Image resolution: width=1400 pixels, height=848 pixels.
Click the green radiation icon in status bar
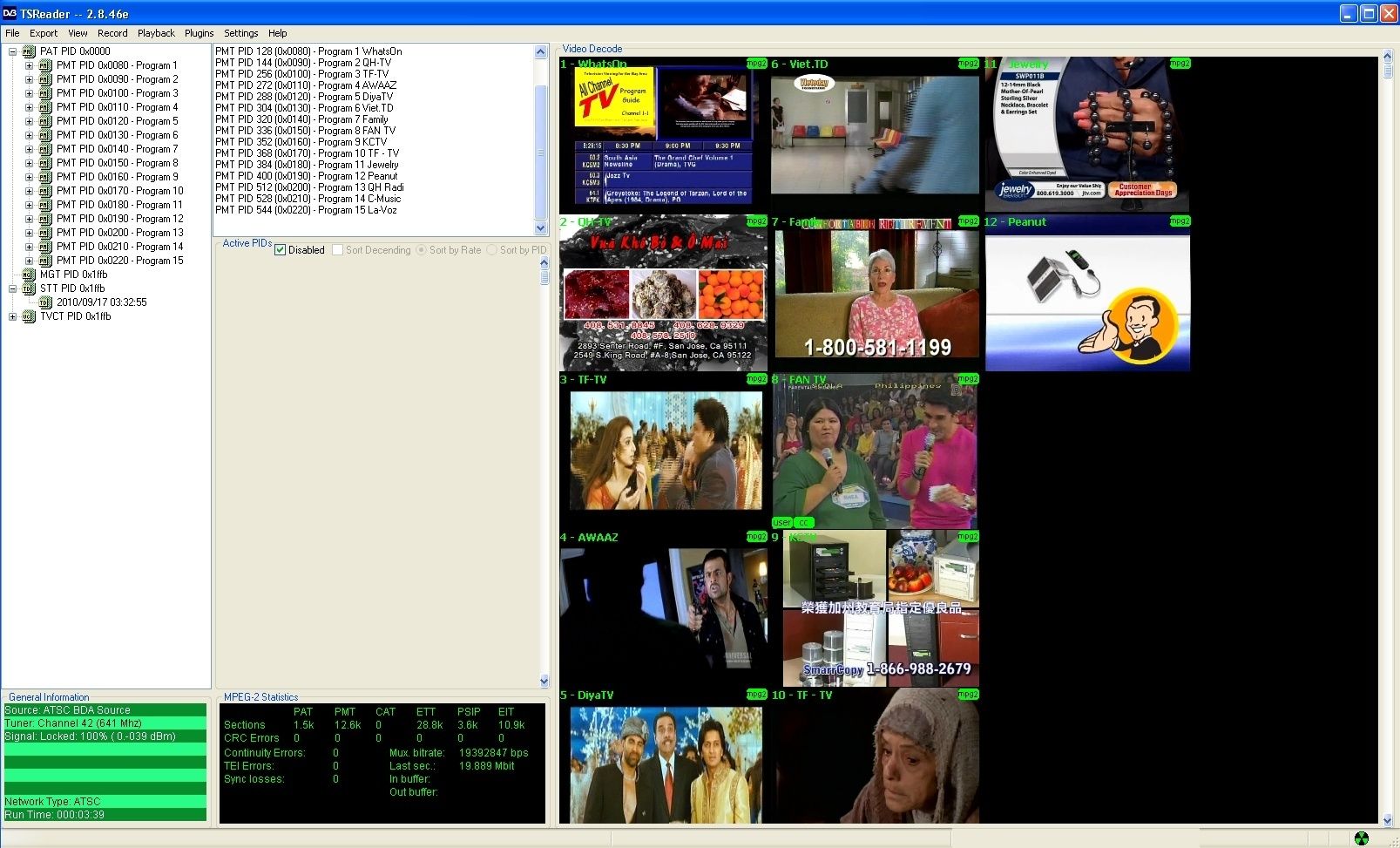click(1362, 838)
